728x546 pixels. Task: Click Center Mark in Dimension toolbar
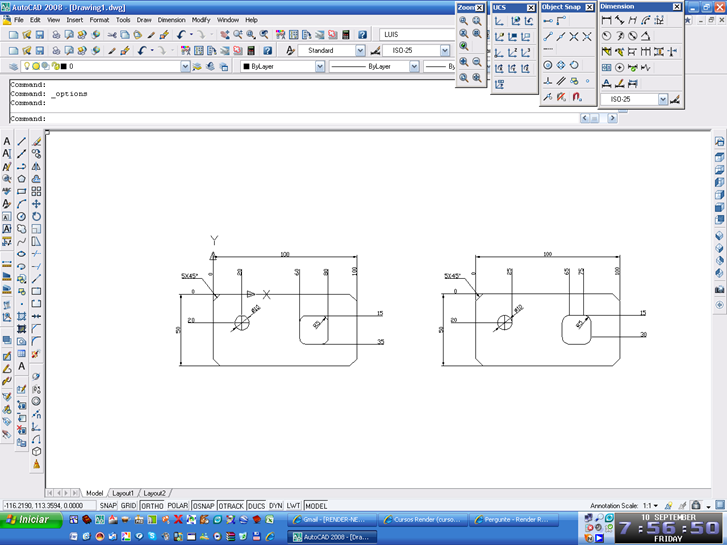point(619,67)
